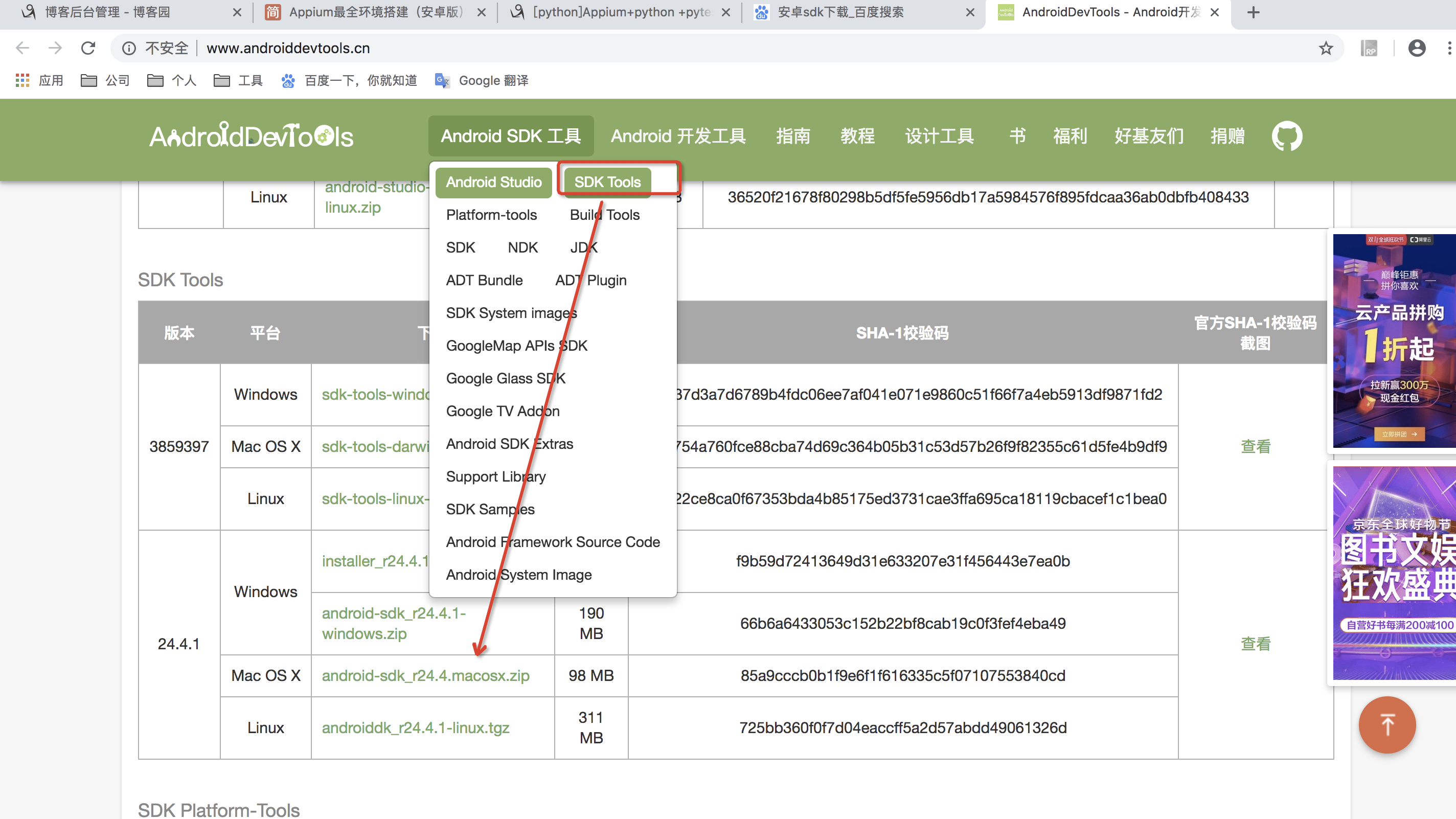The width and height of the screenshot is (1456, 819).
Task: Open the sdk-tools-linux download link
Action: click(x=376, y=499)
